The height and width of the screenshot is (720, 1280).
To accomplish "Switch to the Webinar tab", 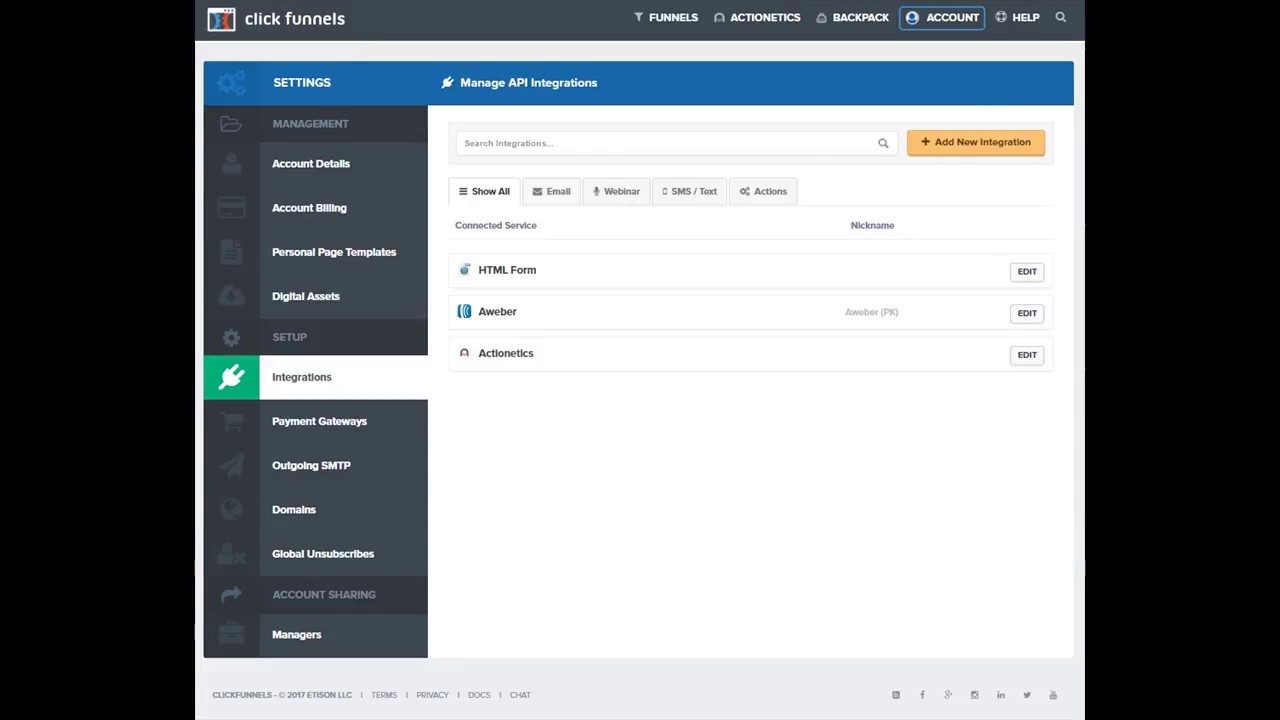I will tap(616, 191).
